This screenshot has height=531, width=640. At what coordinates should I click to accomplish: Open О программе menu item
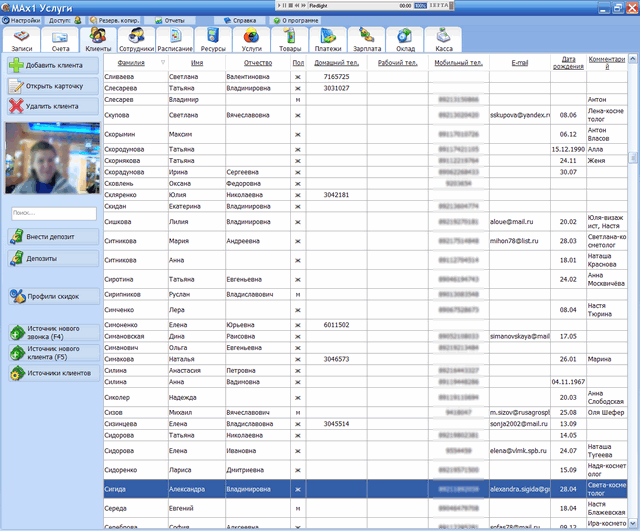click(x=296, y=20)
